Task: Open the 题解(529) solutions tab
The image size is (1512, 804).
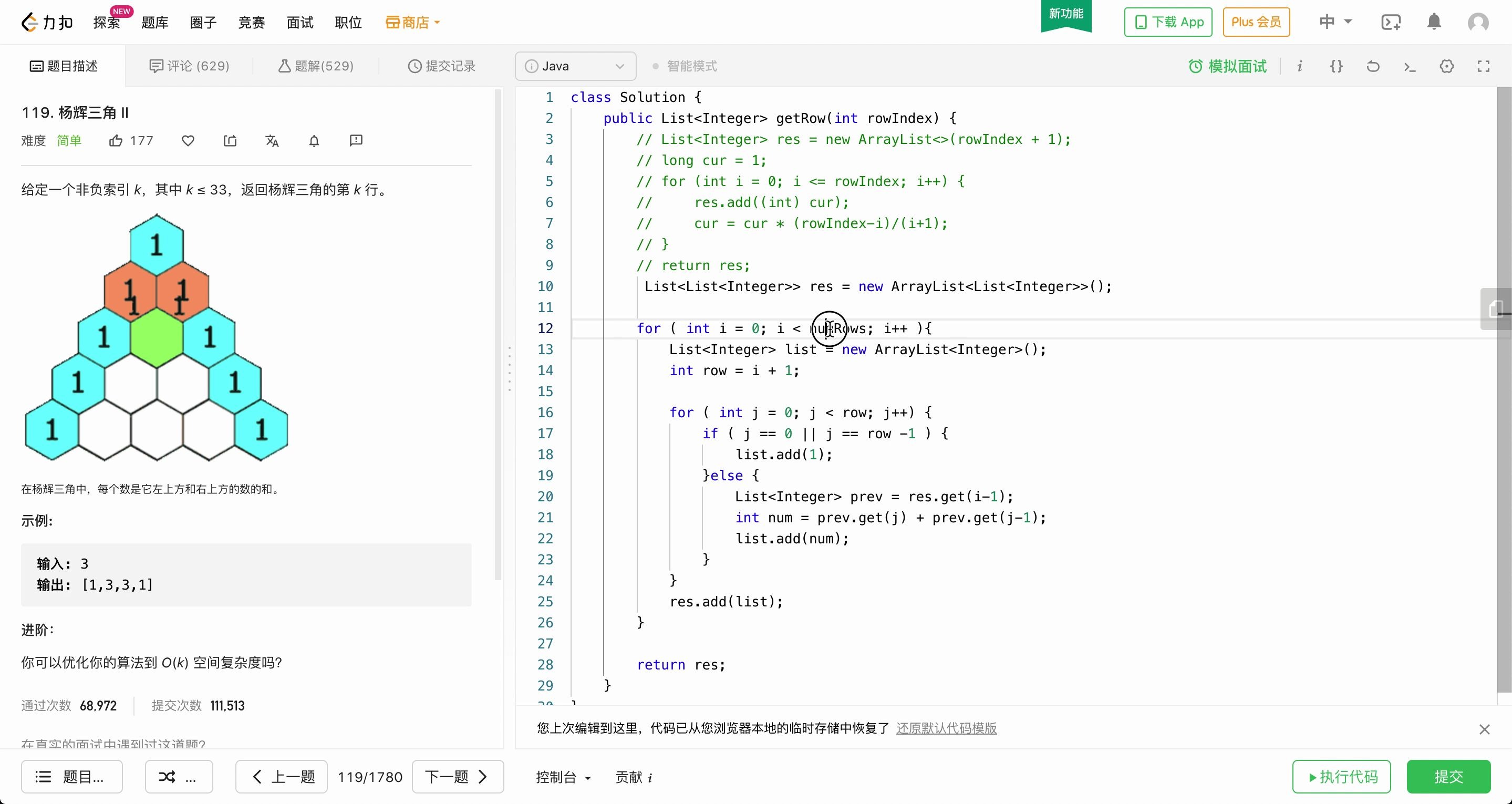Action: (x=316, y=66)
